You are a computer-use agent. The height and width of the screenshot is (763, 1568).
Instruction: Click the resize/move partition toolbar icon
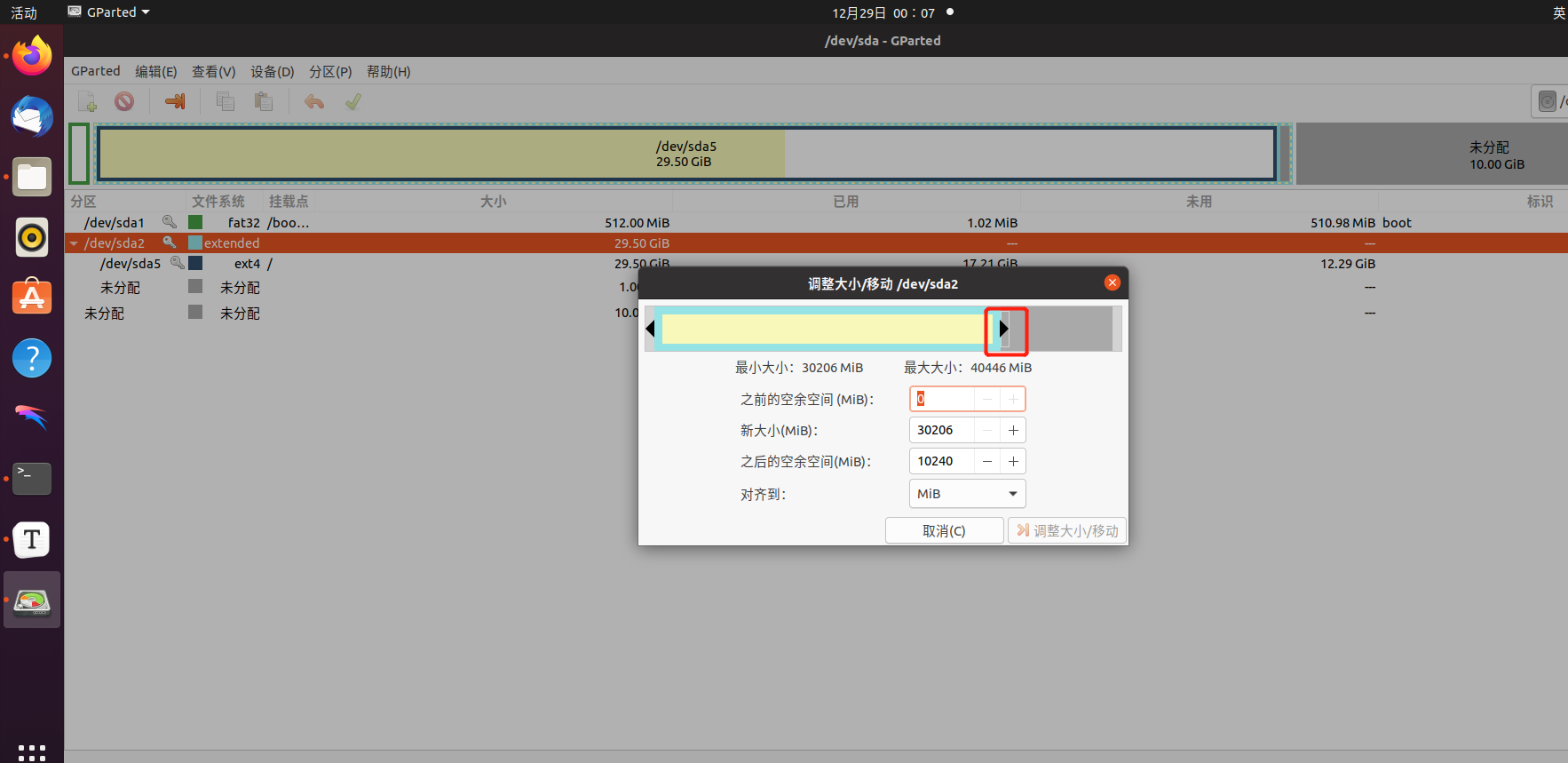(x=175, y=102)
